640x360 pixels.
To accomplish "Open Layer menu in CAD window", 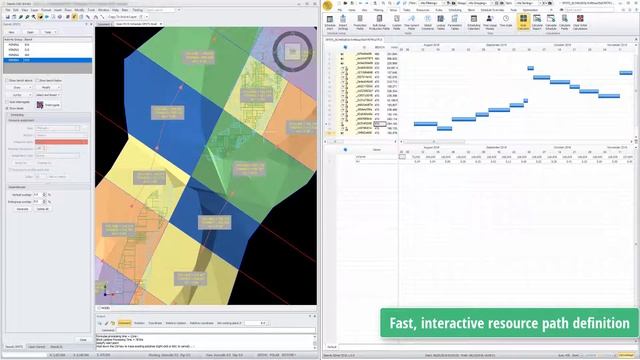I will coord(35,10).
